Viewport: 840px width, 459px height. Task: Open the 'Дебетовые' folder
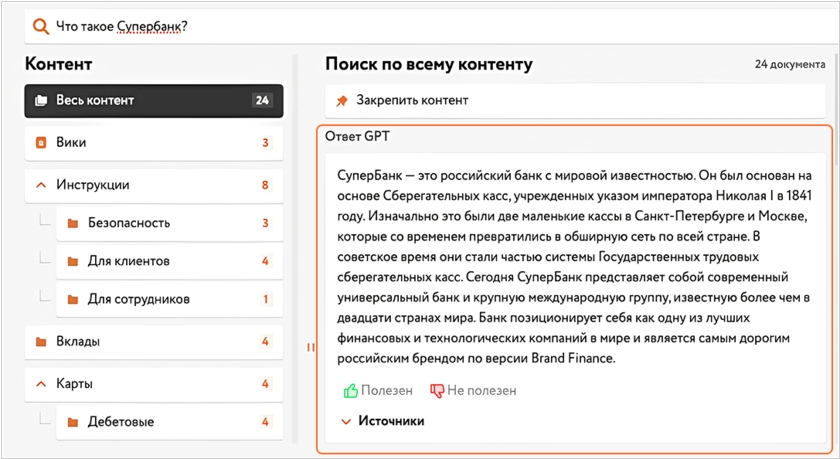point(169,422)
